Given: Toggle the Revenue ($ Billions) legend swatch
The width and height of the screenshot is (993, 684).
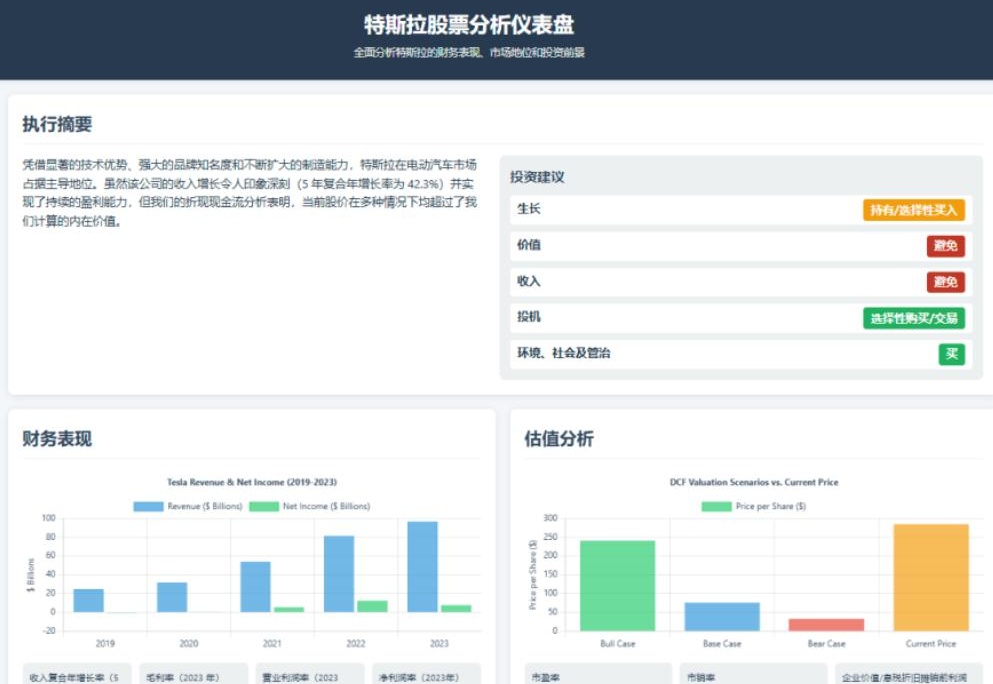Looking at the screenshot, I should pos(148,506).
